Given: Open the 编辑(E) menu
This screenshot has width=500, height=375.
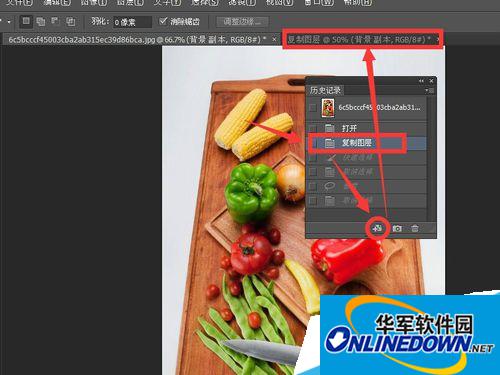Looking at the screenshot, I should 57,3.
